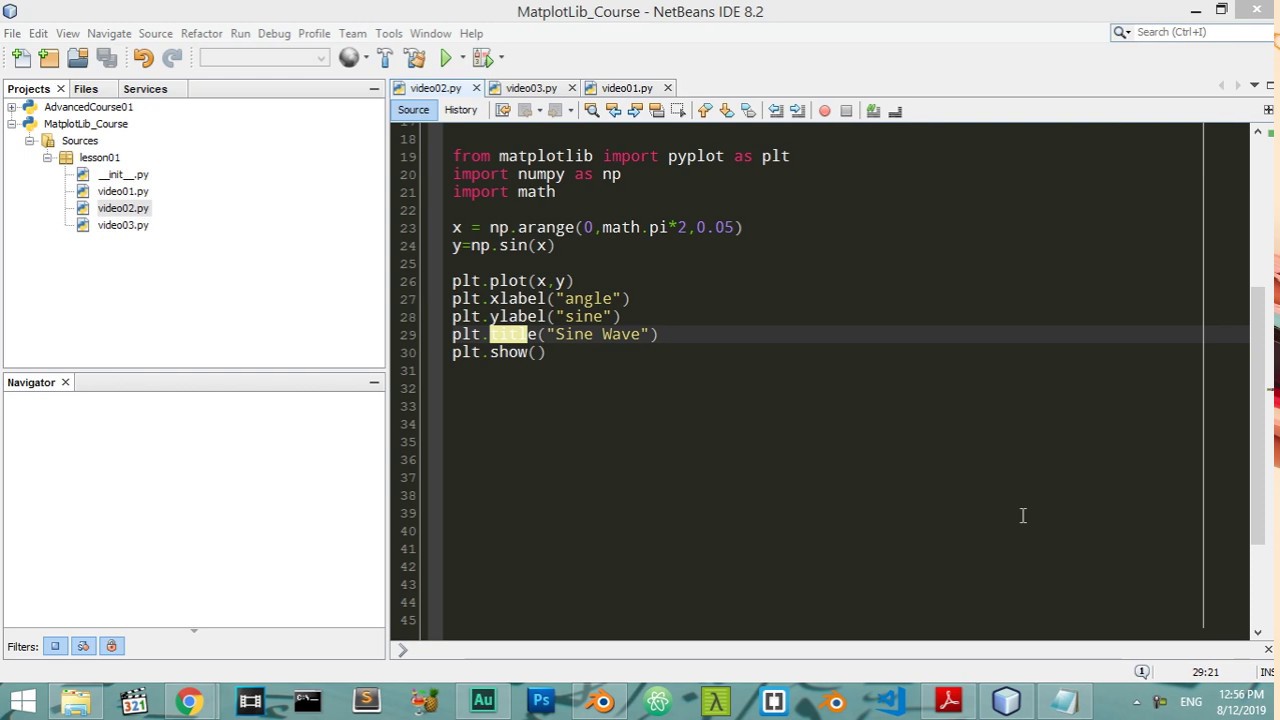Image resolution: width=1280 pixels, height=720 pixels.
Task: Close the Navigator panel
Action: coord(65,382)
